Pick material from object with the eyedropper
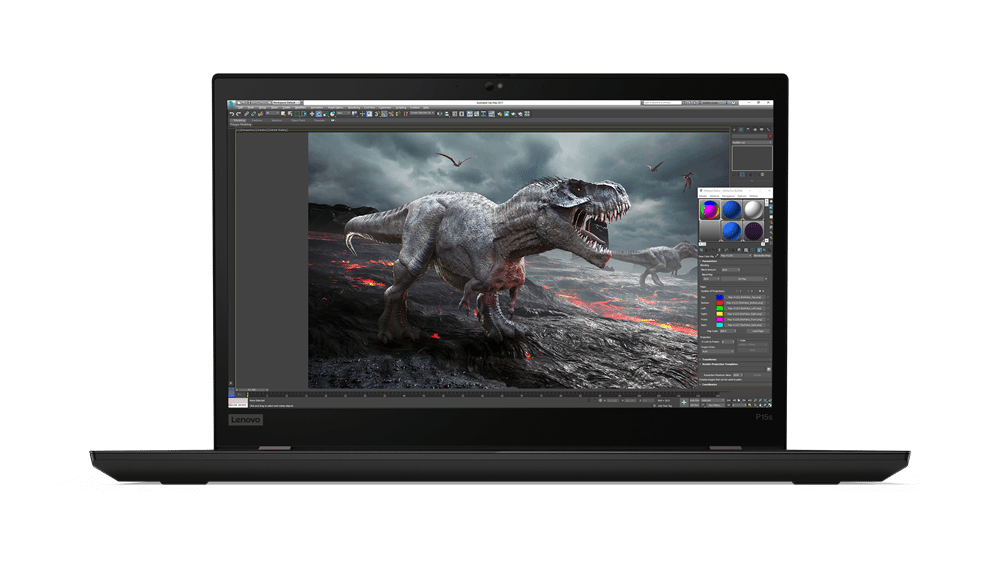This screenshot has height=562, width=1000. pos(717,256)
